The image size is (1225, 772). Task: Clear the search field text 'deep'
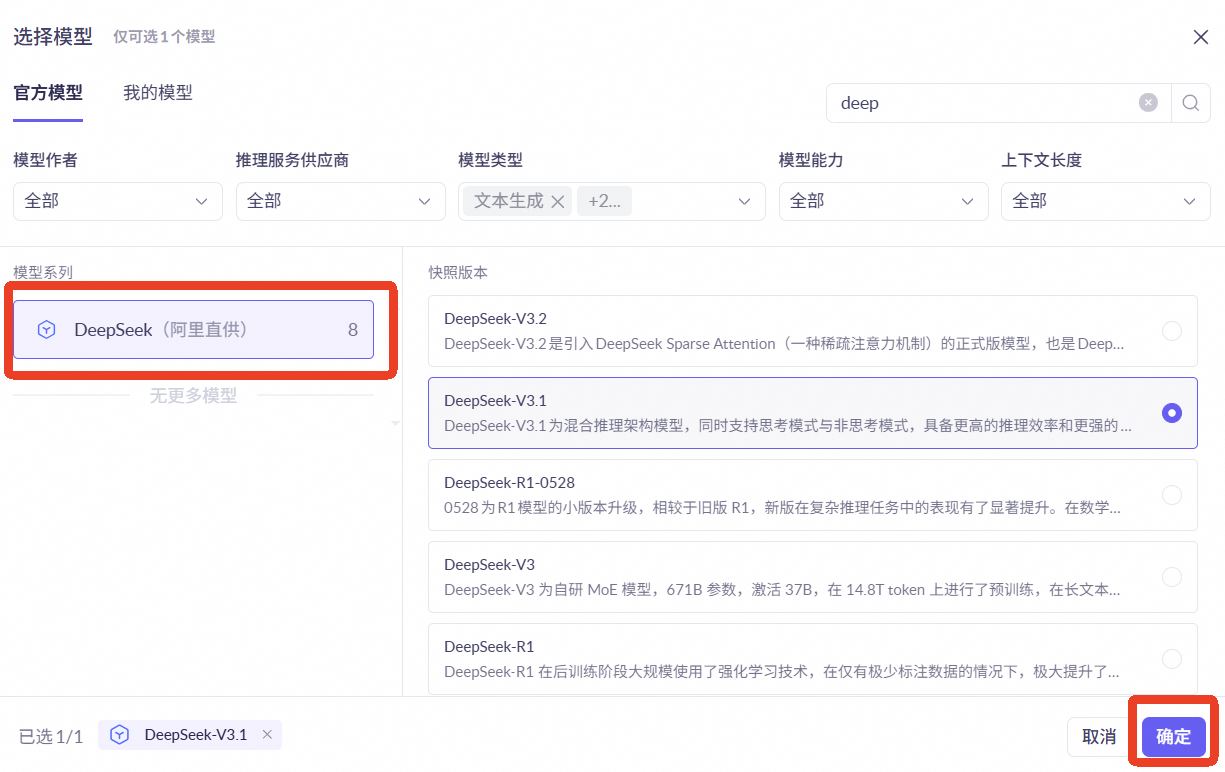point(1149,102)
